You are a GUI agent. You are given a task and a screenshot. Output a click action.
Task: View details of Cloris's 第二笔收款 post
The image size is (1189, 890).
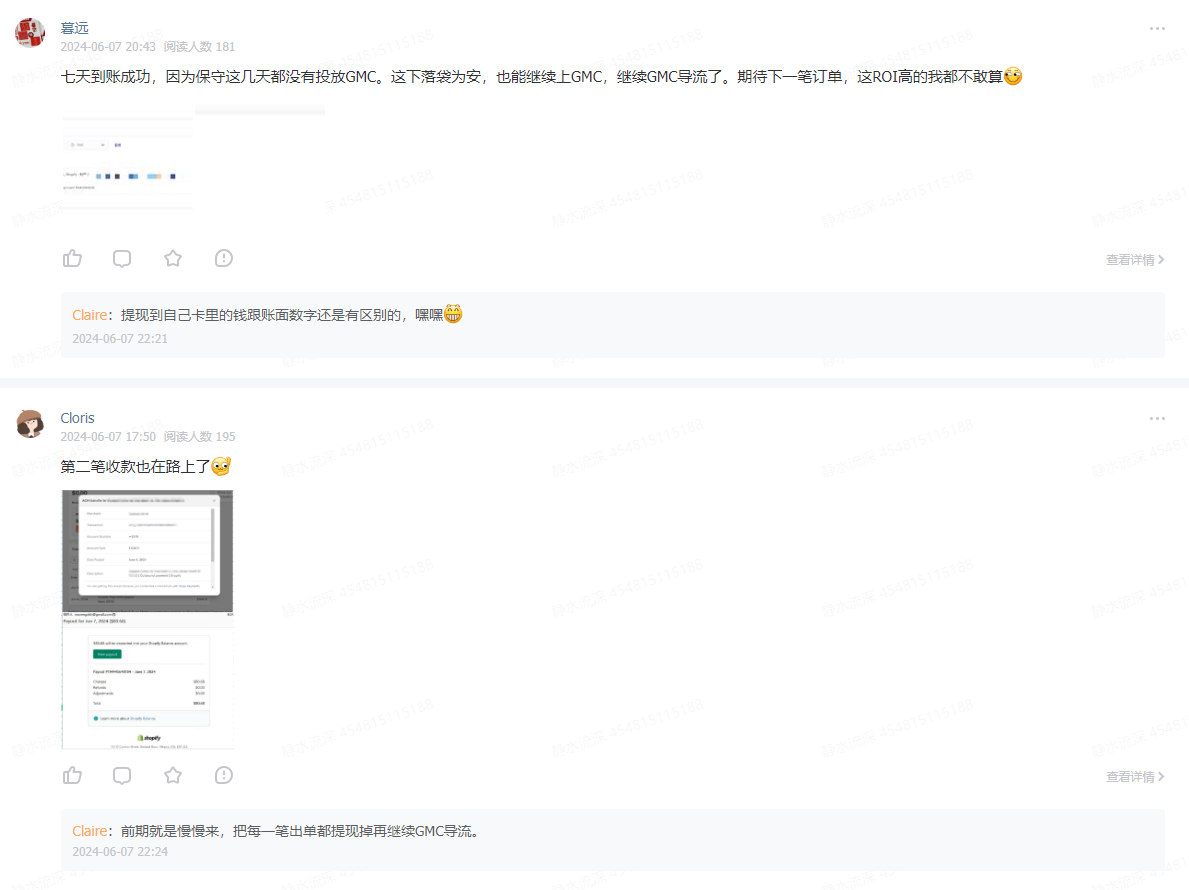pos(1134,777)
